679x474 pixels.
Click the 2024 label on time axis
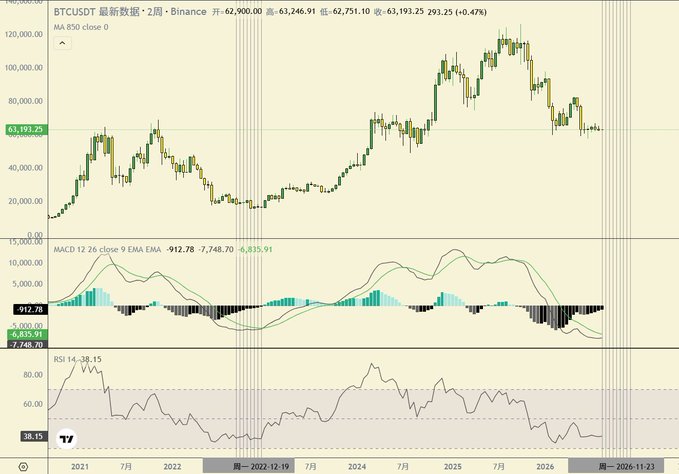coord(357,466)
